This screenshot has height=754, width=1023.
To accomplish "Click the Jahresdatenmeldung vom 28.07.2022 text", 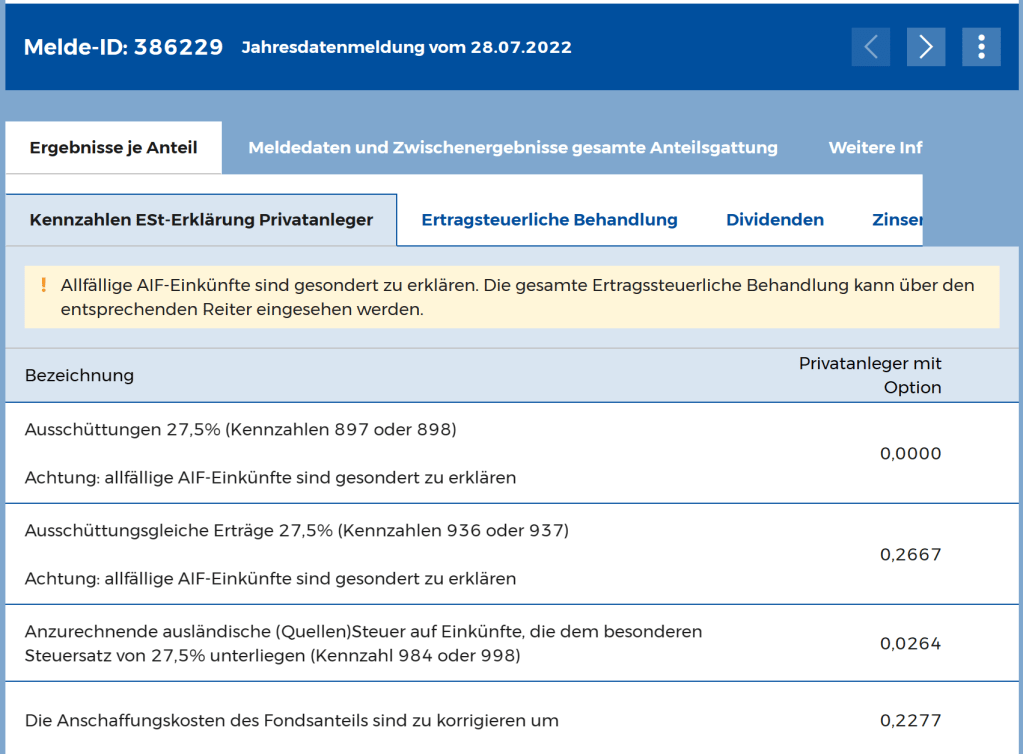I will point(406,47).
